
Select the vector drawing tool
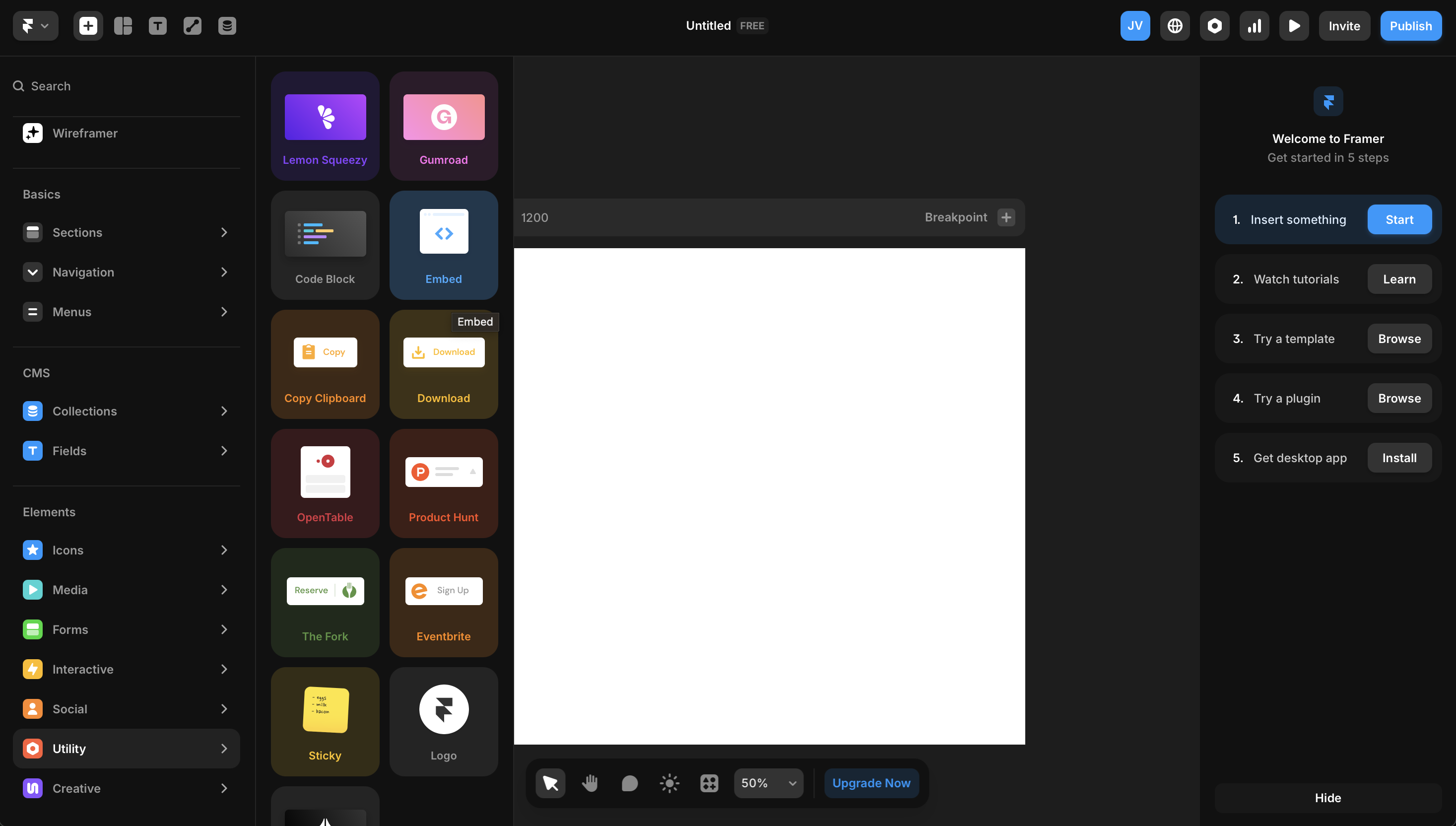[192, 25]
